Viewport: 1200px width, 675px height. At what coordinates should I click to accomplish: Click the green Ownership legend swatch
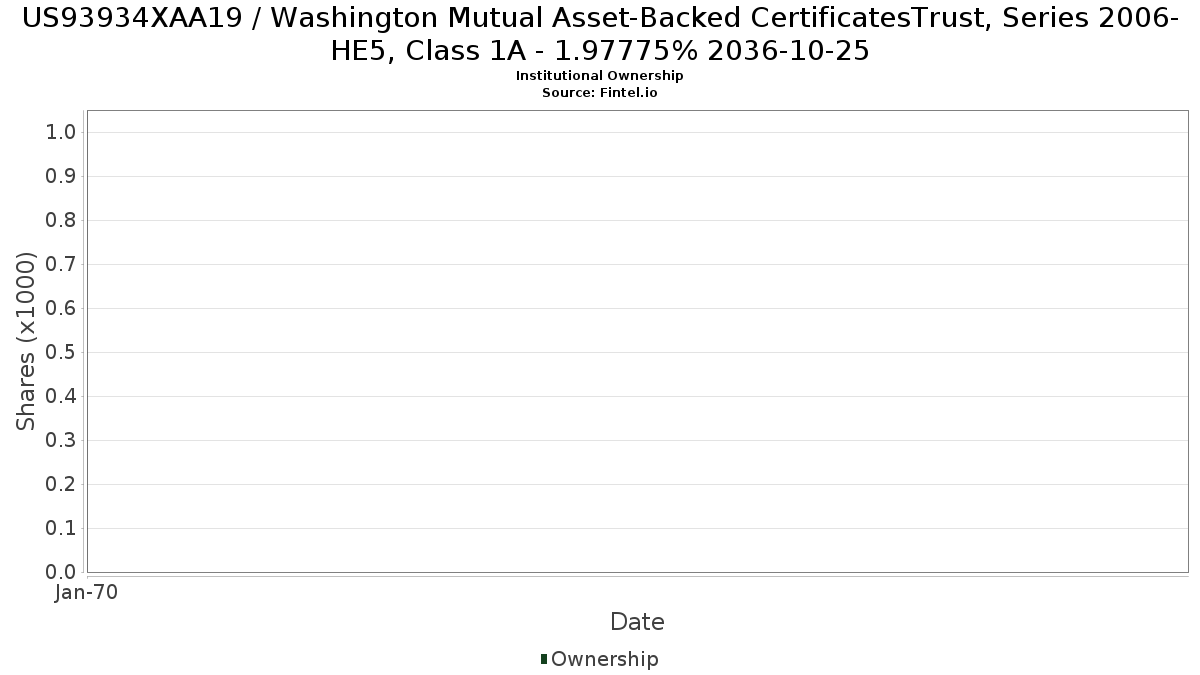point(544,659)
